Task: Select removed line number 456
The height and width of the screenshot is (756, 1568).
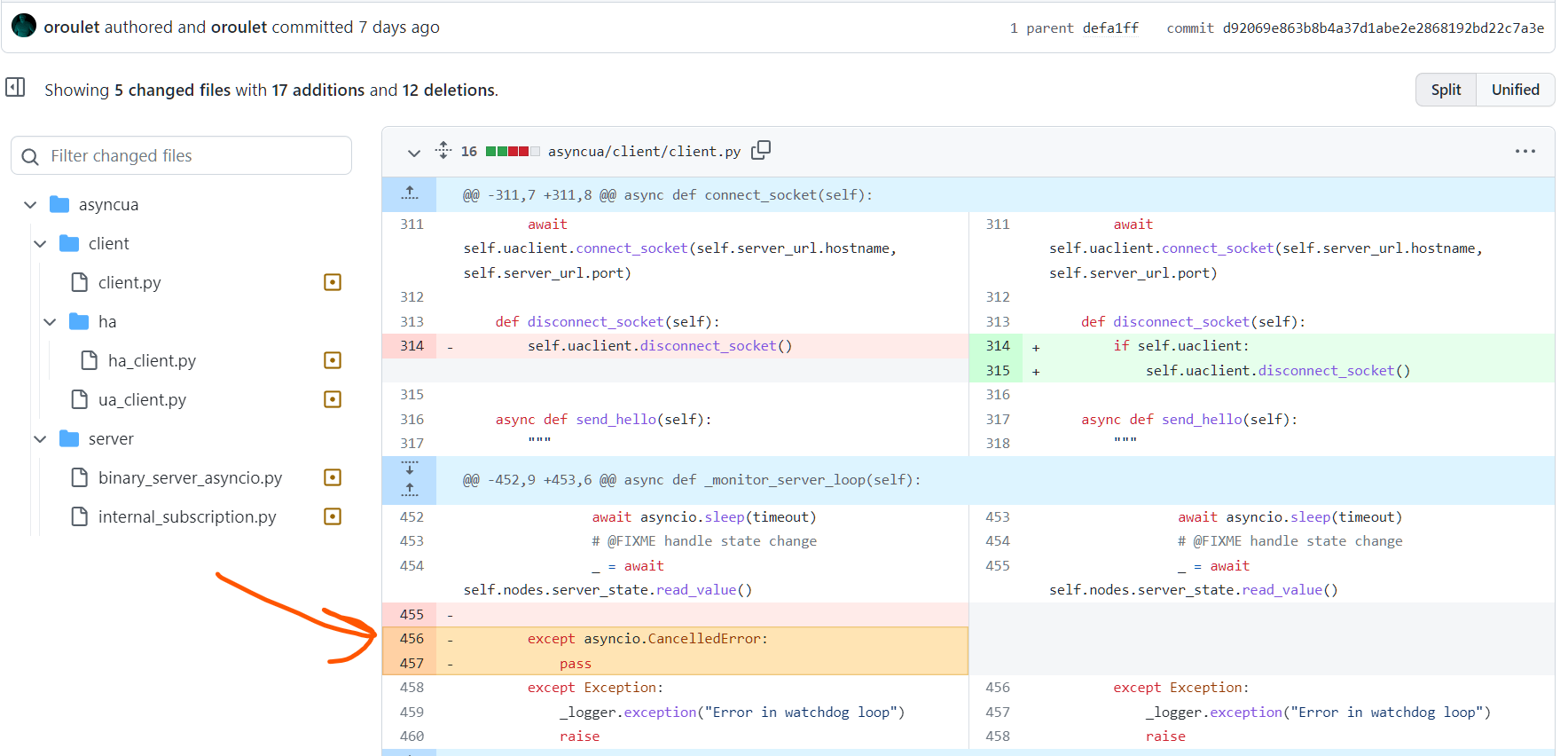Action: [412, 638]
